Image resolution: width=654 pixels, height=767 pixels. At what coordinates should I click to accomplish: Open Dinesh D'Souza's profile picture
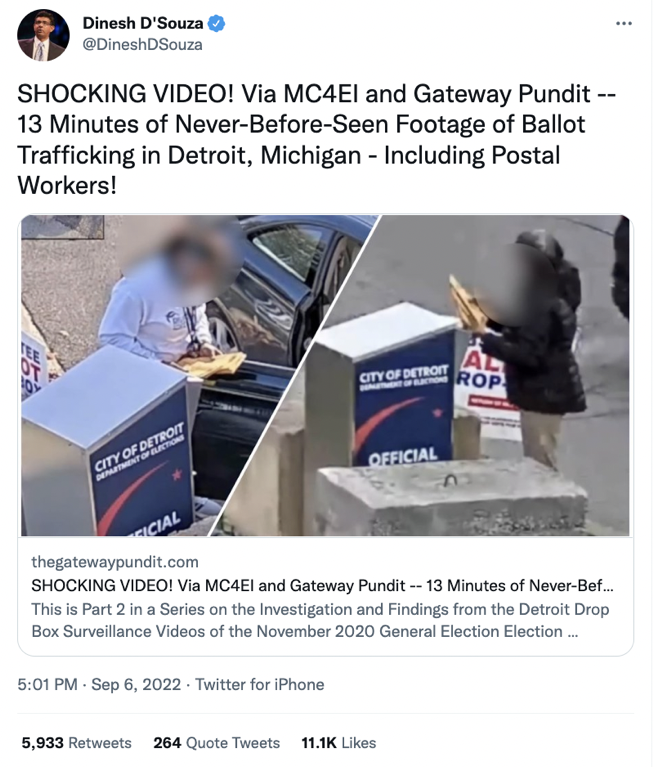click(43, 35)
